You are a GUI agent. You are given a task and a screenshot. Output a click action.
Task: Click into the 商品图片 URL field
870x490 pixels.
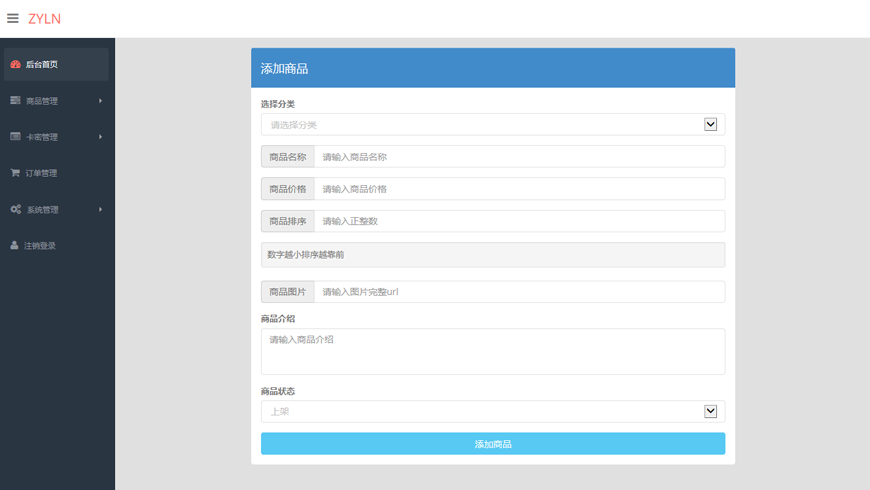pos(519,292)
